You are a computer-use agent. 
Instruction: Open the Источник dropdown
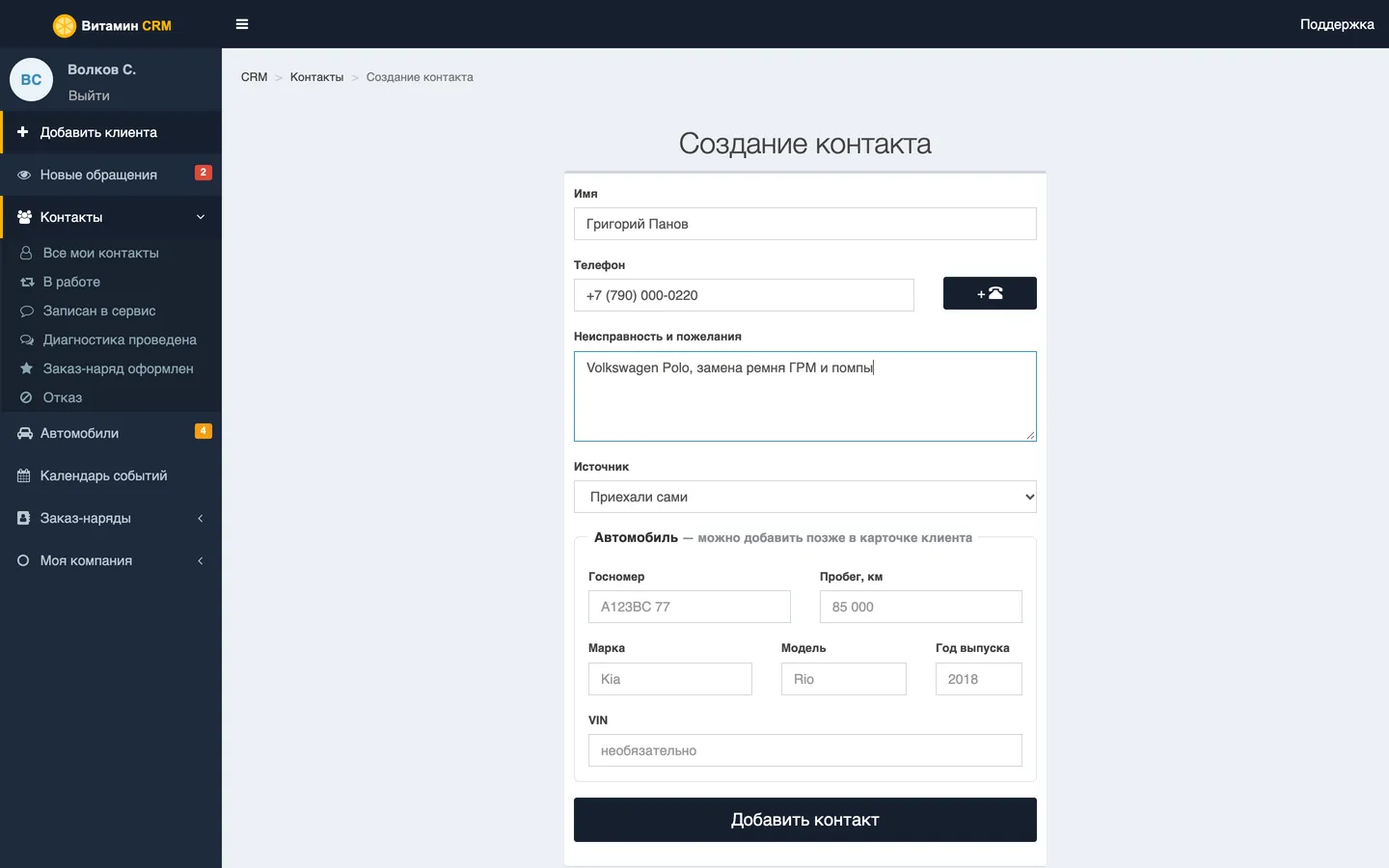click(805, 497)
